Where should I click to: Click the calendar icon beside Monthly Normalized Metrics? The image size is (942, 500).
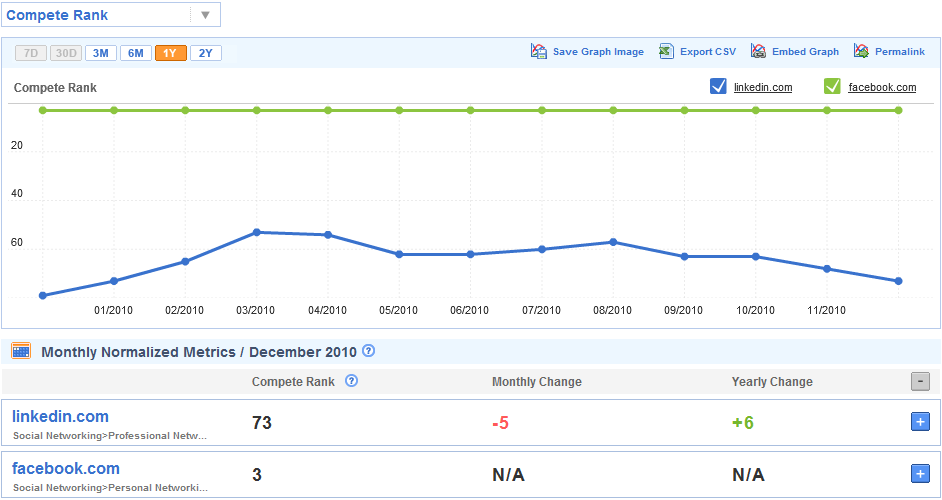click(x=21, y=351)
